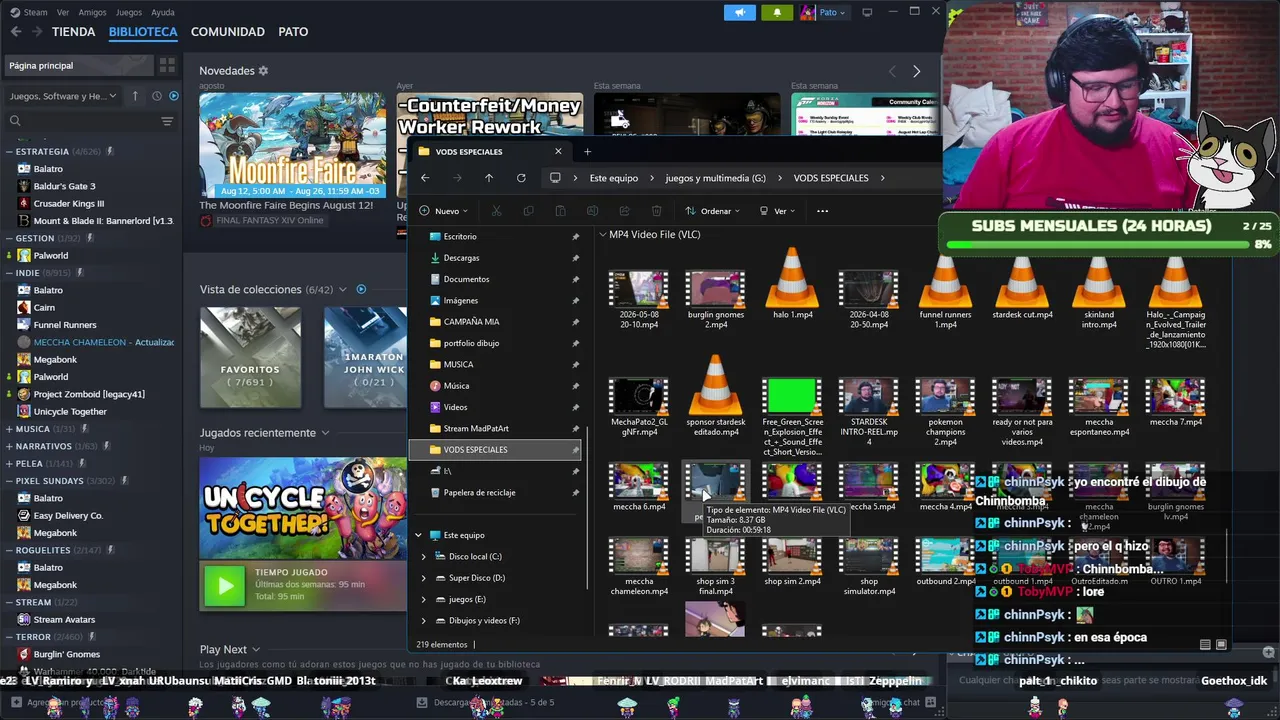
Task: Open Steam library category dropdown
Action: click(62, 96)
